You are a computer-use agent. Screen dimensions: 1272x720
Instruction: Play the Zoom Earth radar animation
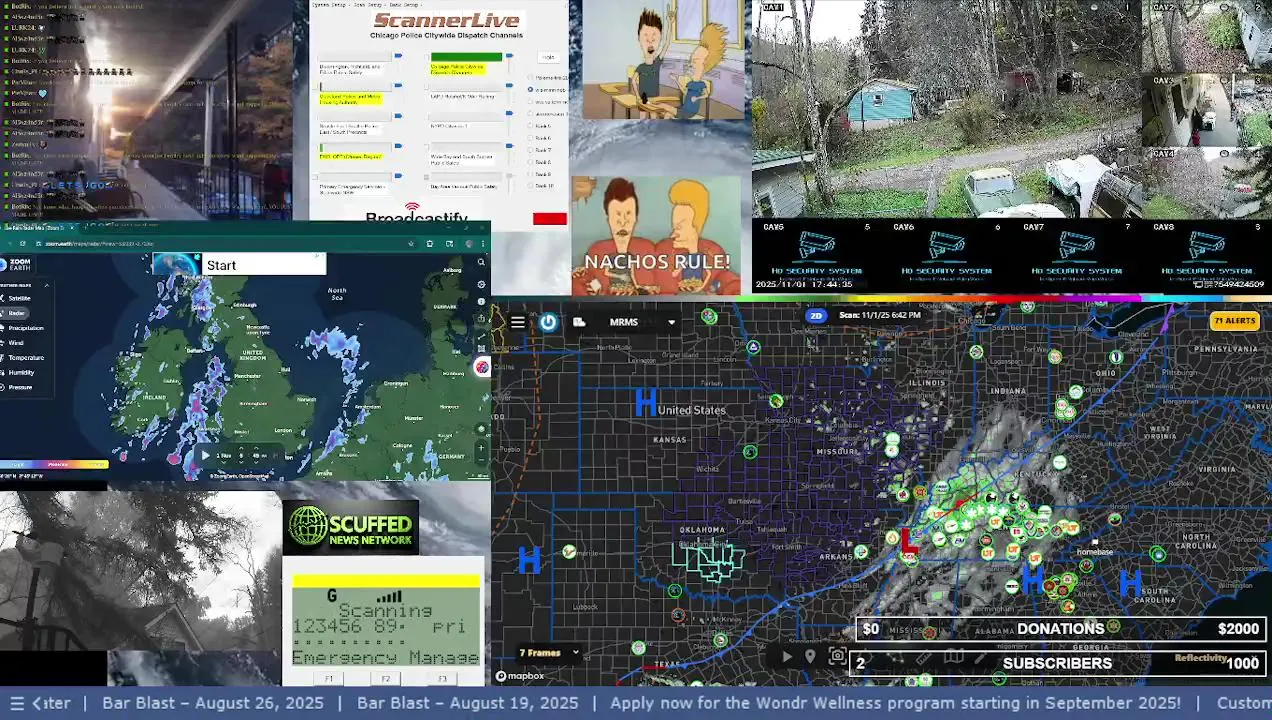tap(206, 455)
